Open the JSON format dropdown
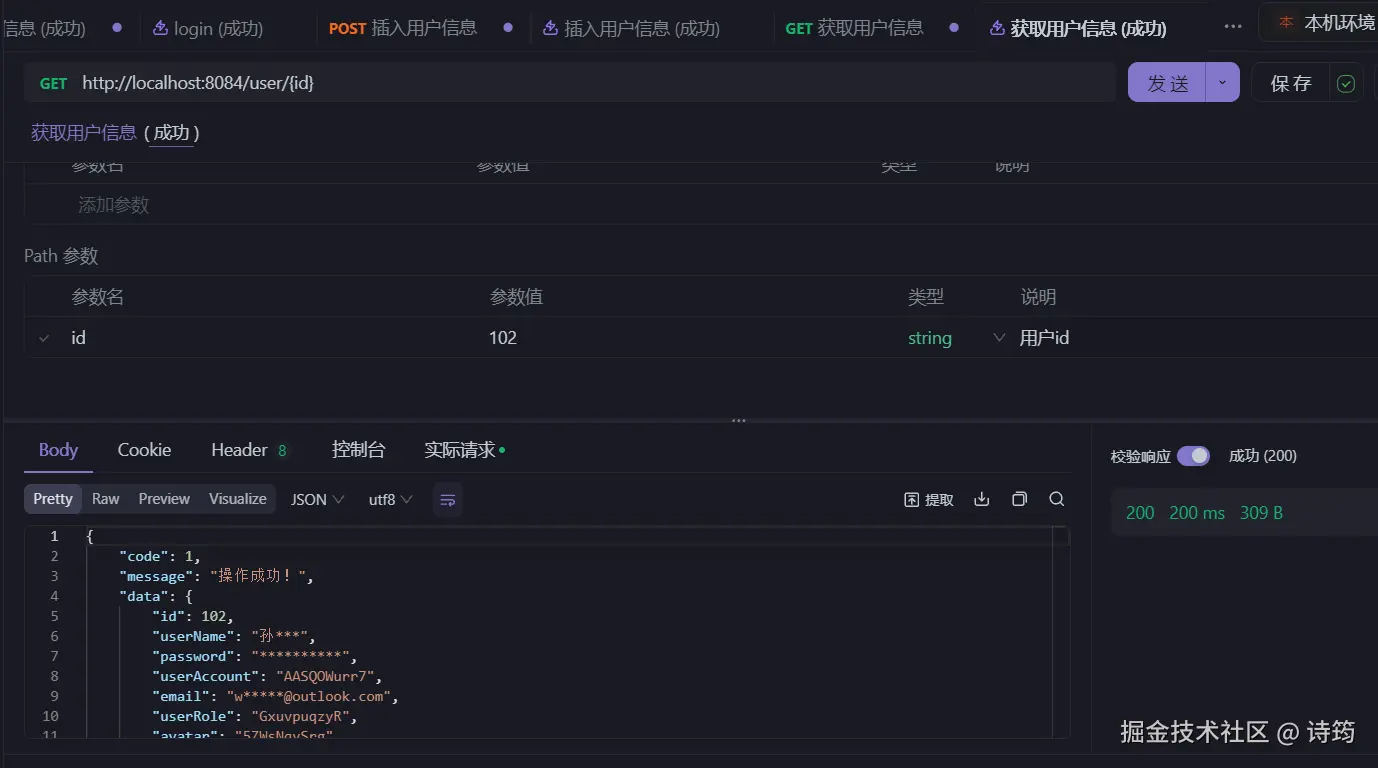This screenshot has height=768, width=1378. [x=317, y=499]
